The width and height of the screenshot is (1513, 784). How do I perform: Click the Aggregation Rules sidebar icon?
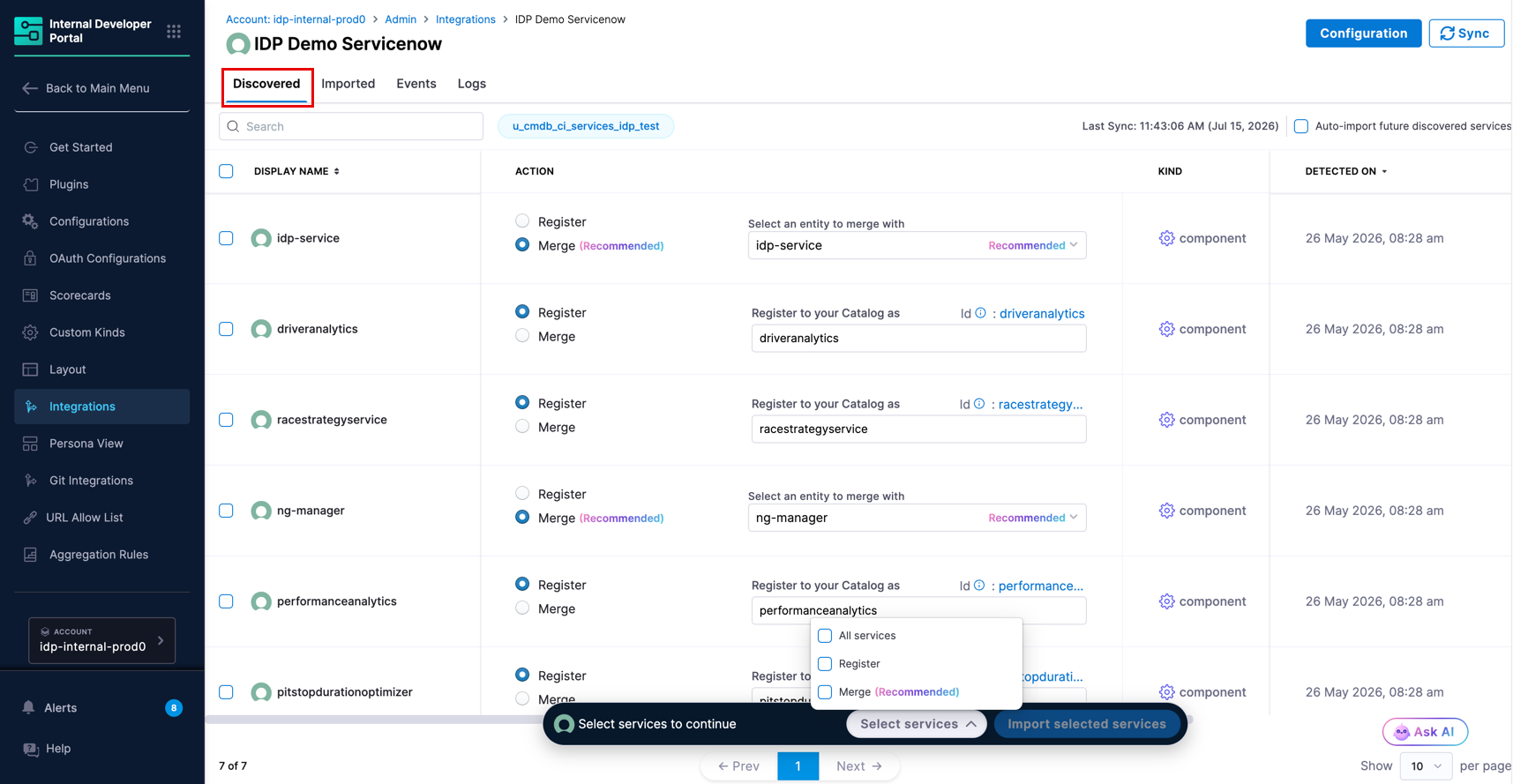(31, 555)
